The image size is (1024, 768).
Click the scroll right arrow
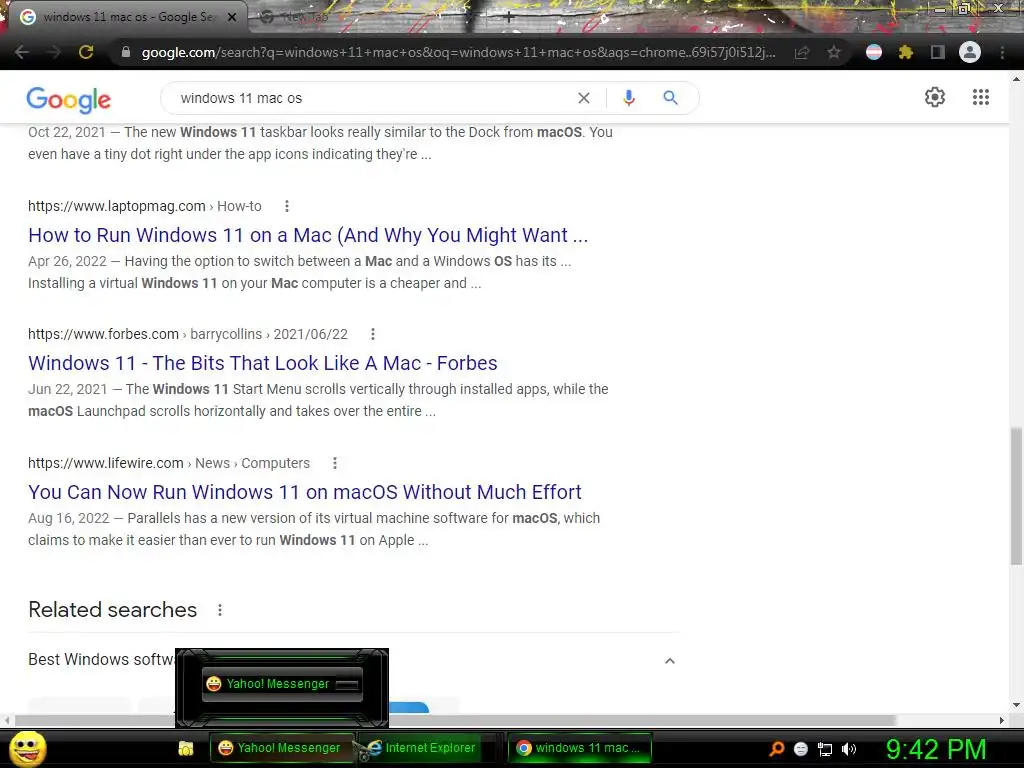[x=1002, y=720]
